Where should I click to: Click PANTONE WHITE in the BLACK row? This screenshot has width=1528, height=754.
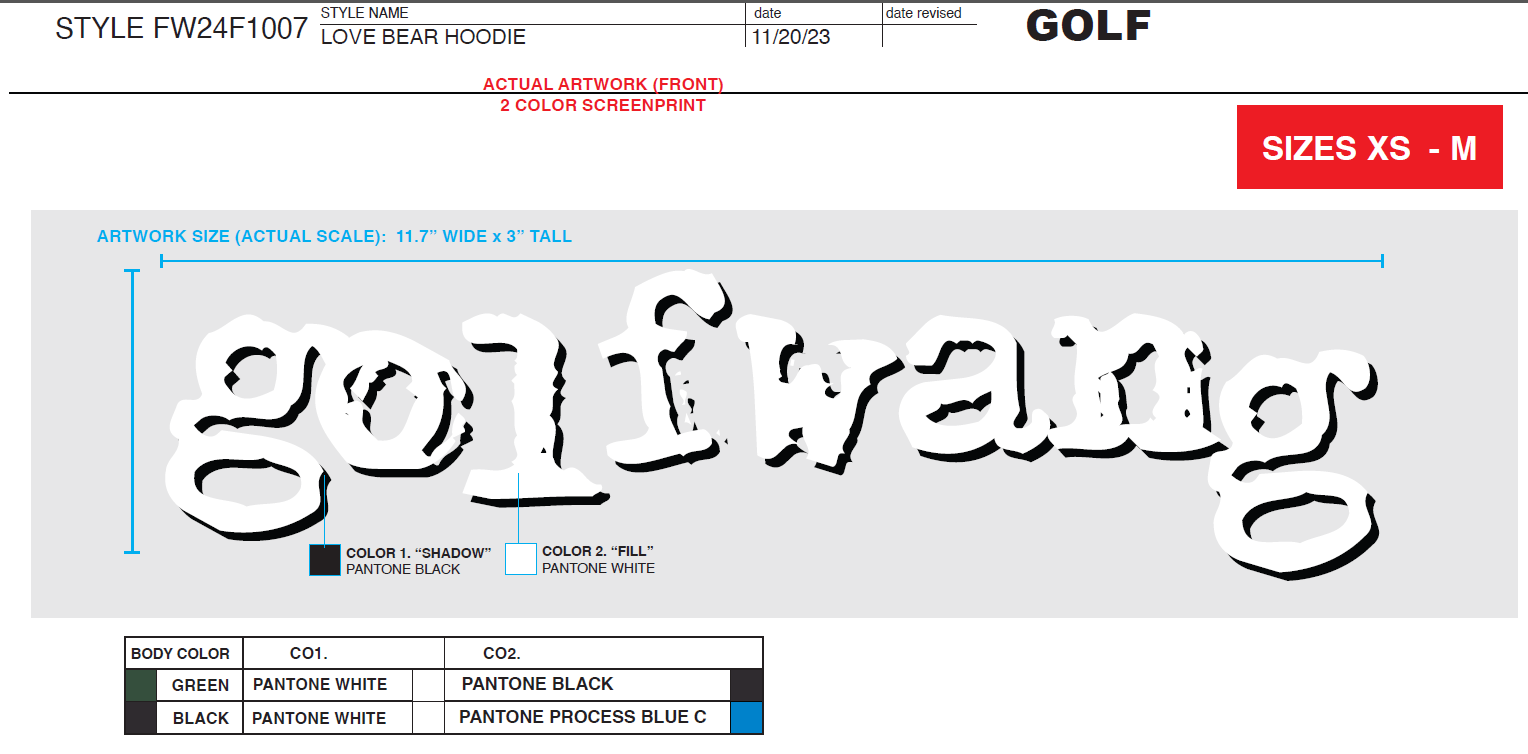[319, 718]
